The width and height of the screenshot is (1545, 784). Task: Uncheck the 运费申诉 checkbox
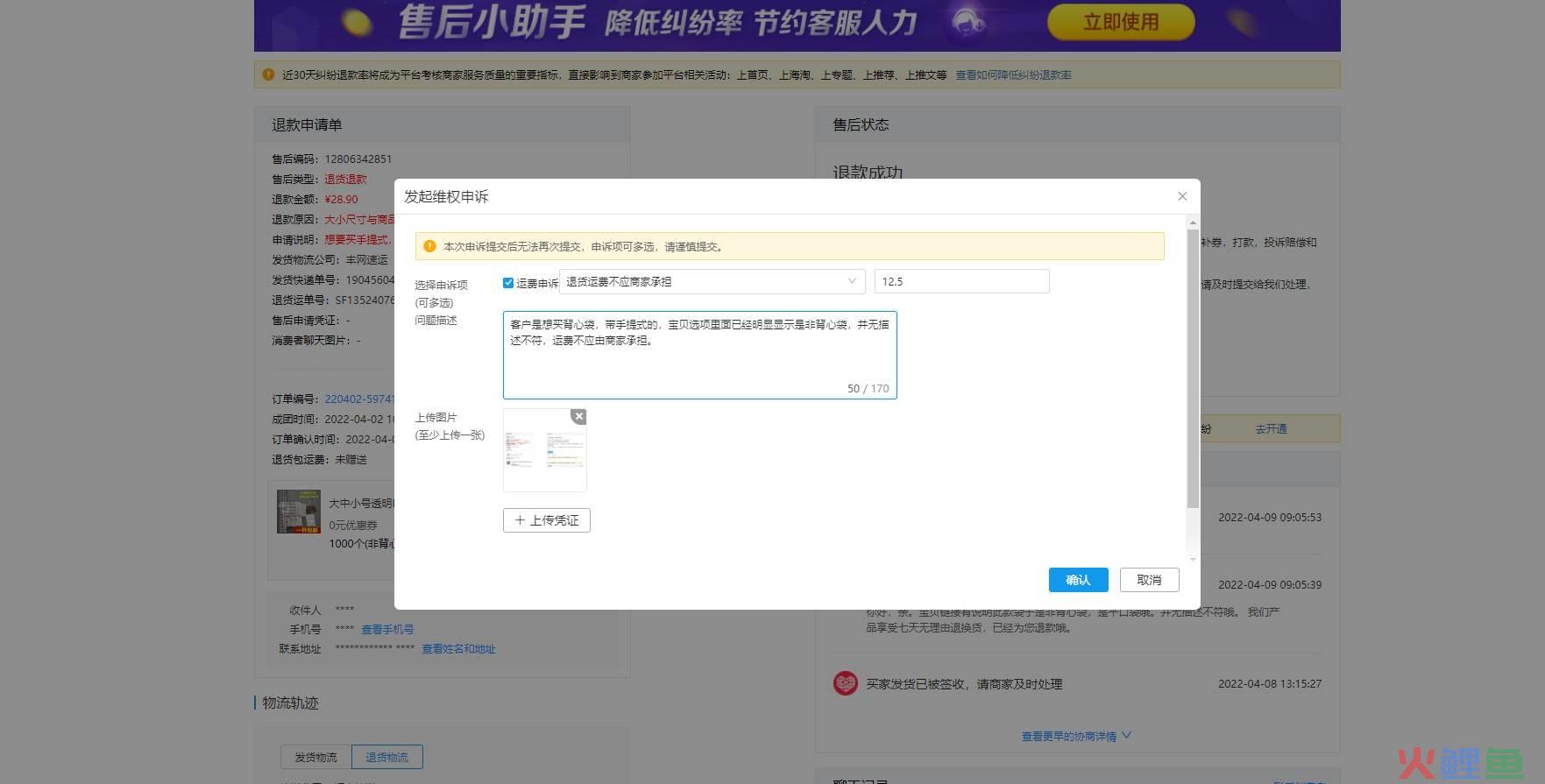(x=508, y=283)
